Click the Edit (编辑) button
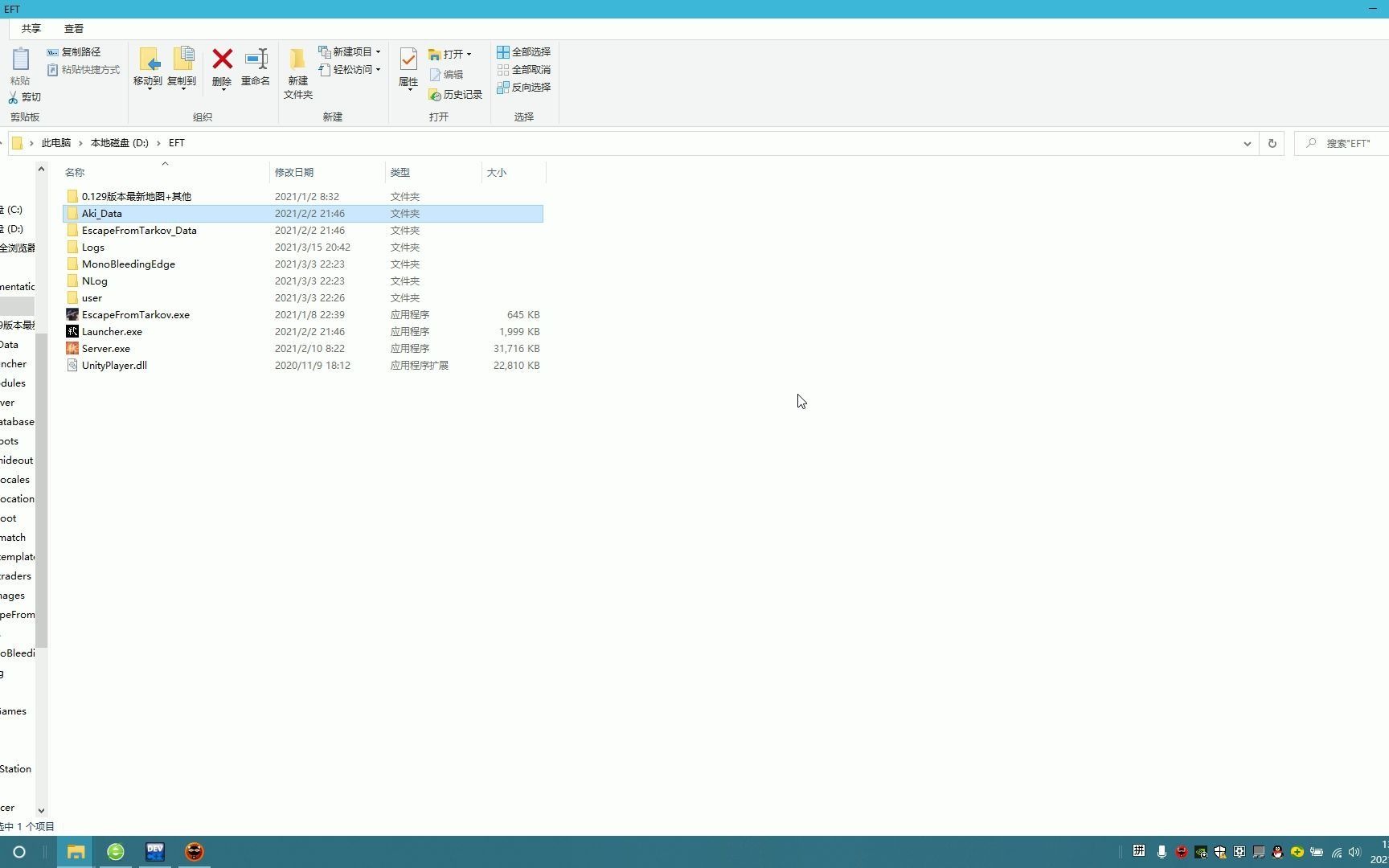The image size is (1389, 868). point(447,75)
